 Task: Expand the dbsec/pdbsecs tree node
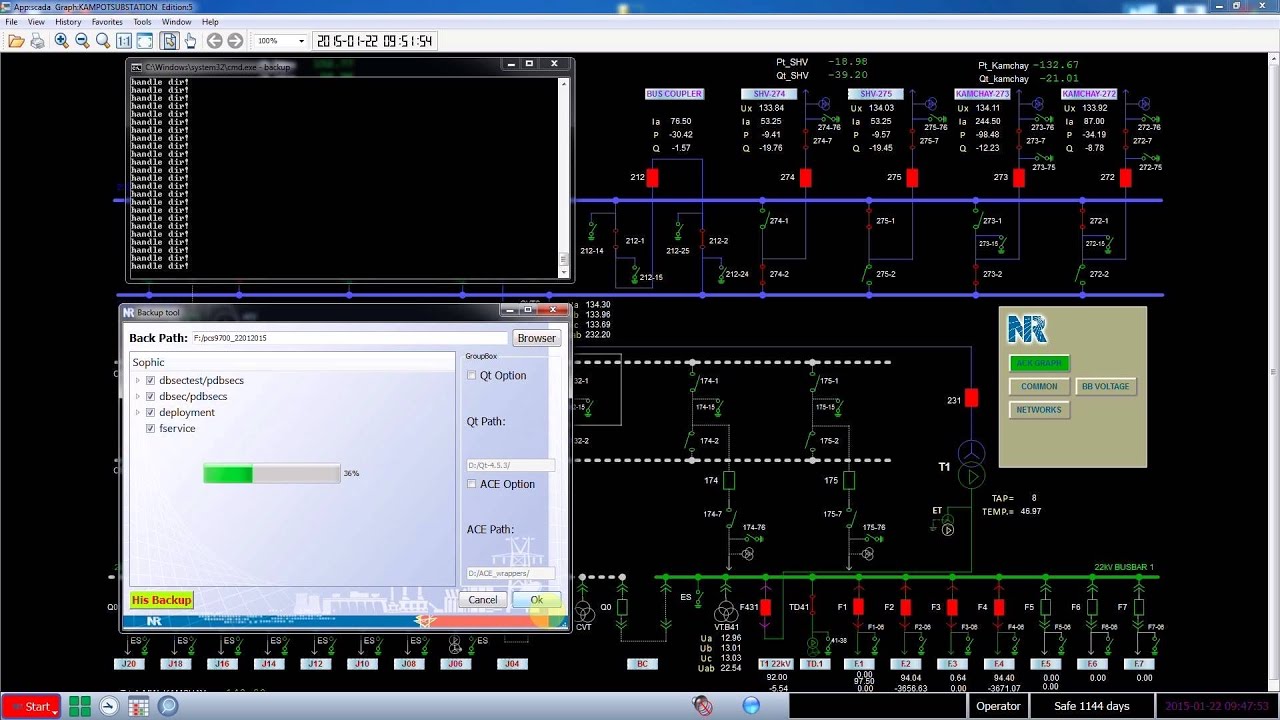click(138, 396)
